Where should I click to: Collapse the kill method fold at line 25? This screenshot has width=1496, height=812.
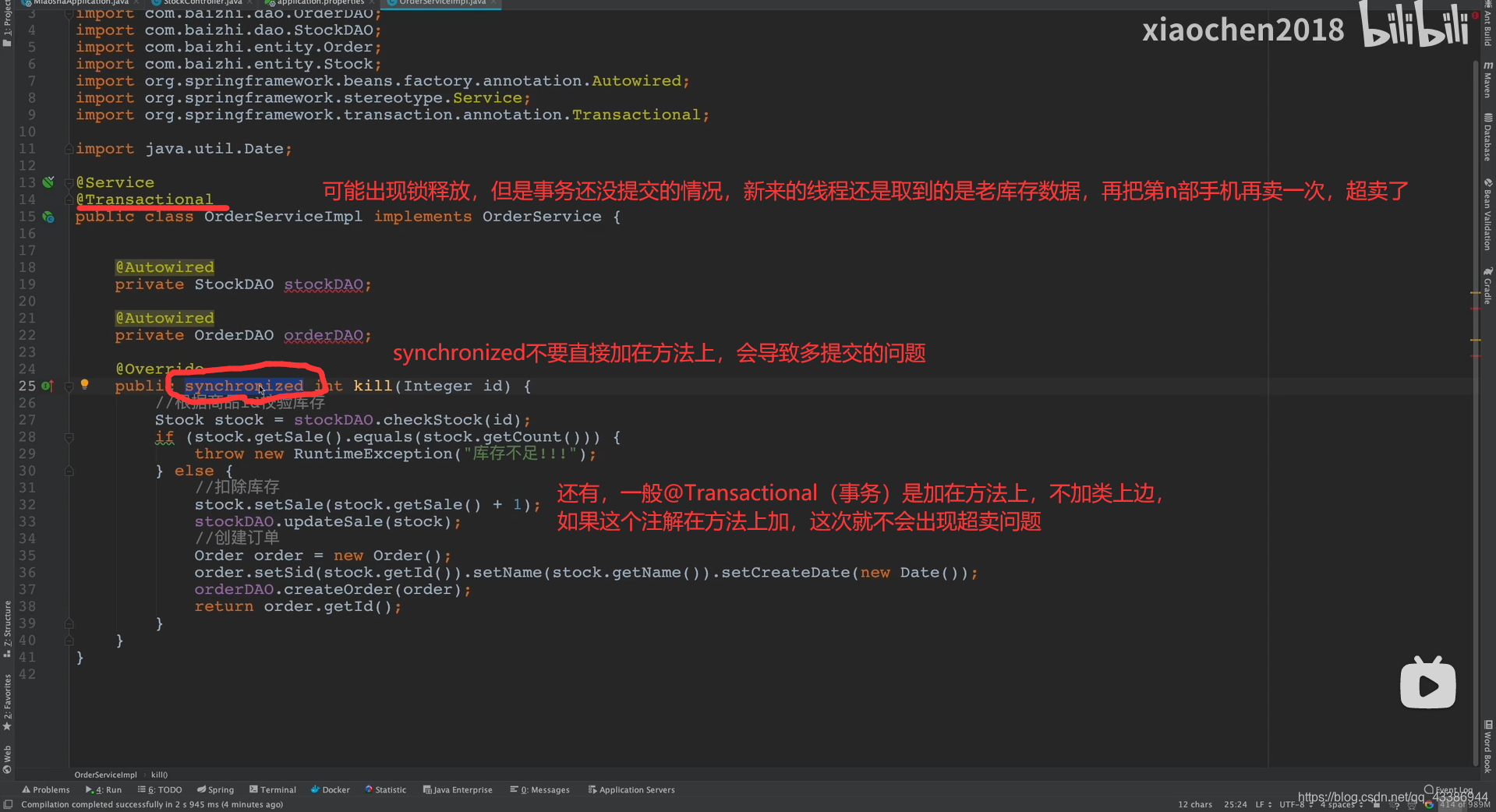(x=69, y=386)
